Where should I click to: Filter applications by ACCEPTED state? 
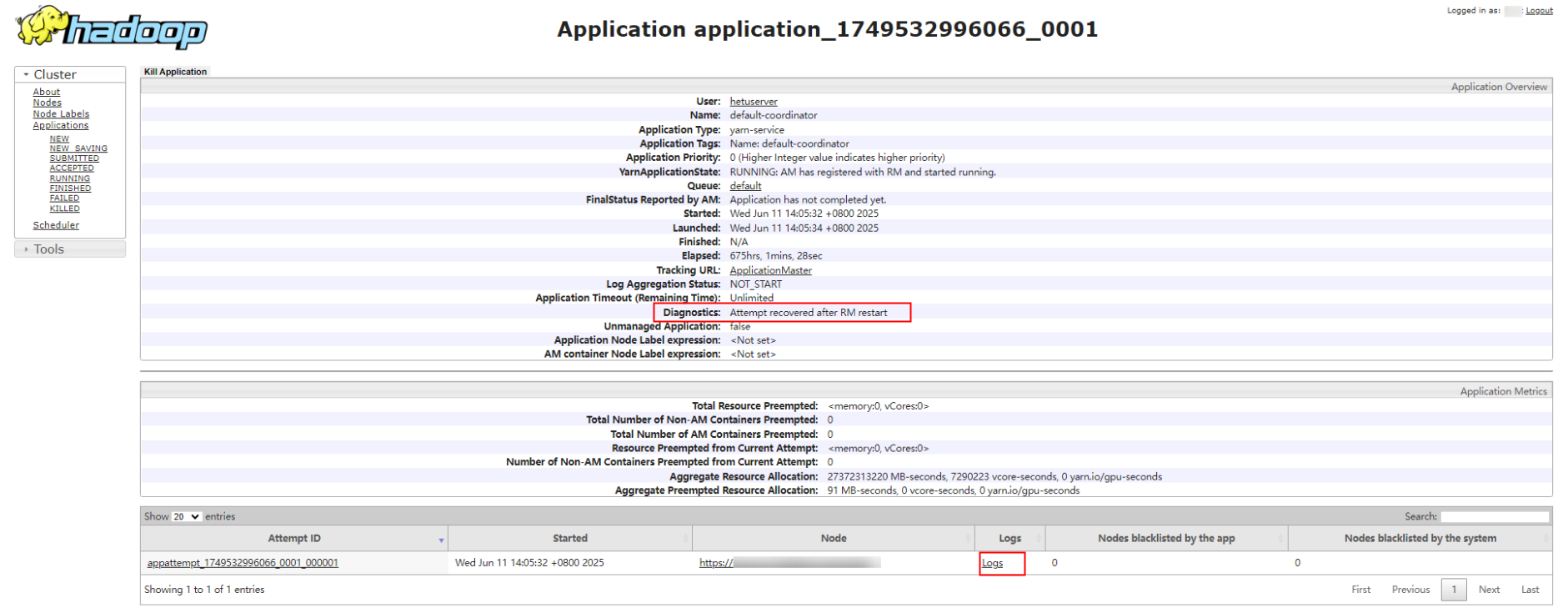point(72,168)
